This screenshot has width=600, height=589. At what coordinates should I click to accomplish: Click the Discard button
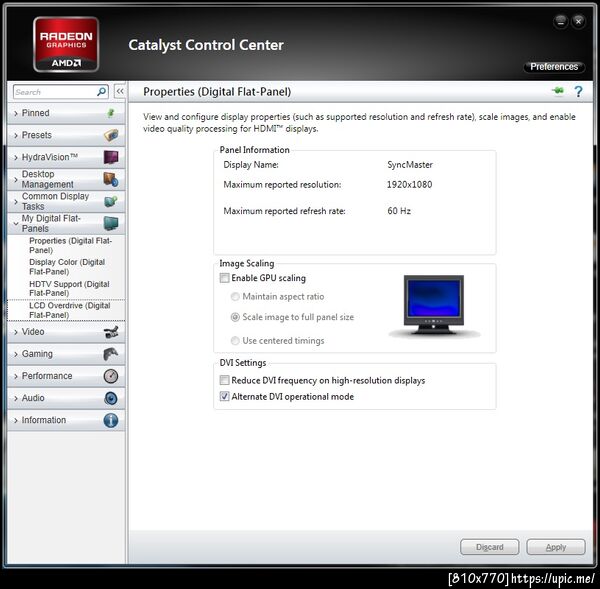coord(489,547)
